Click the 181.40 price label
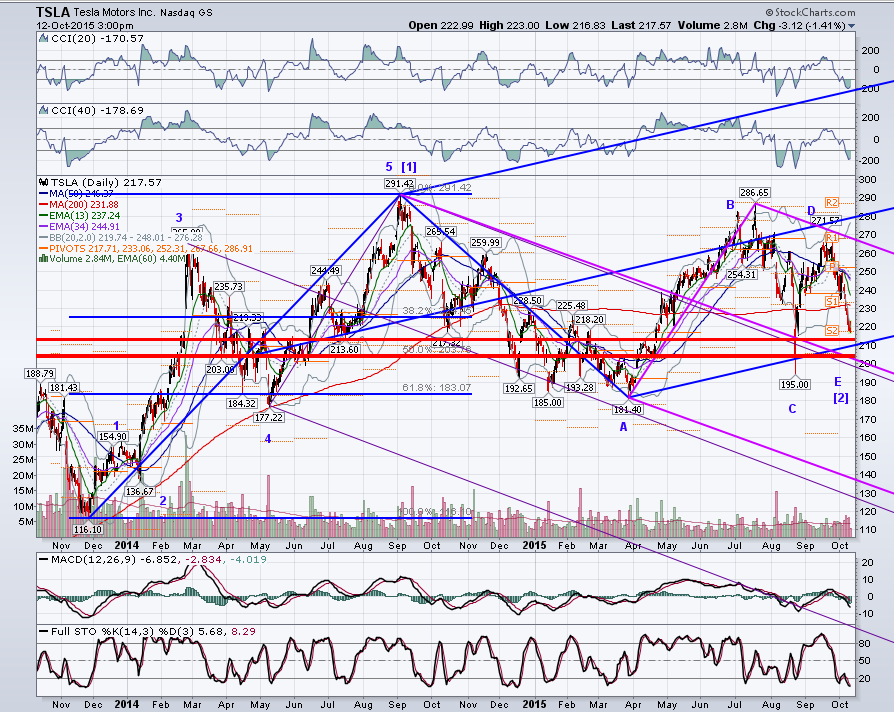 point(627,409)
